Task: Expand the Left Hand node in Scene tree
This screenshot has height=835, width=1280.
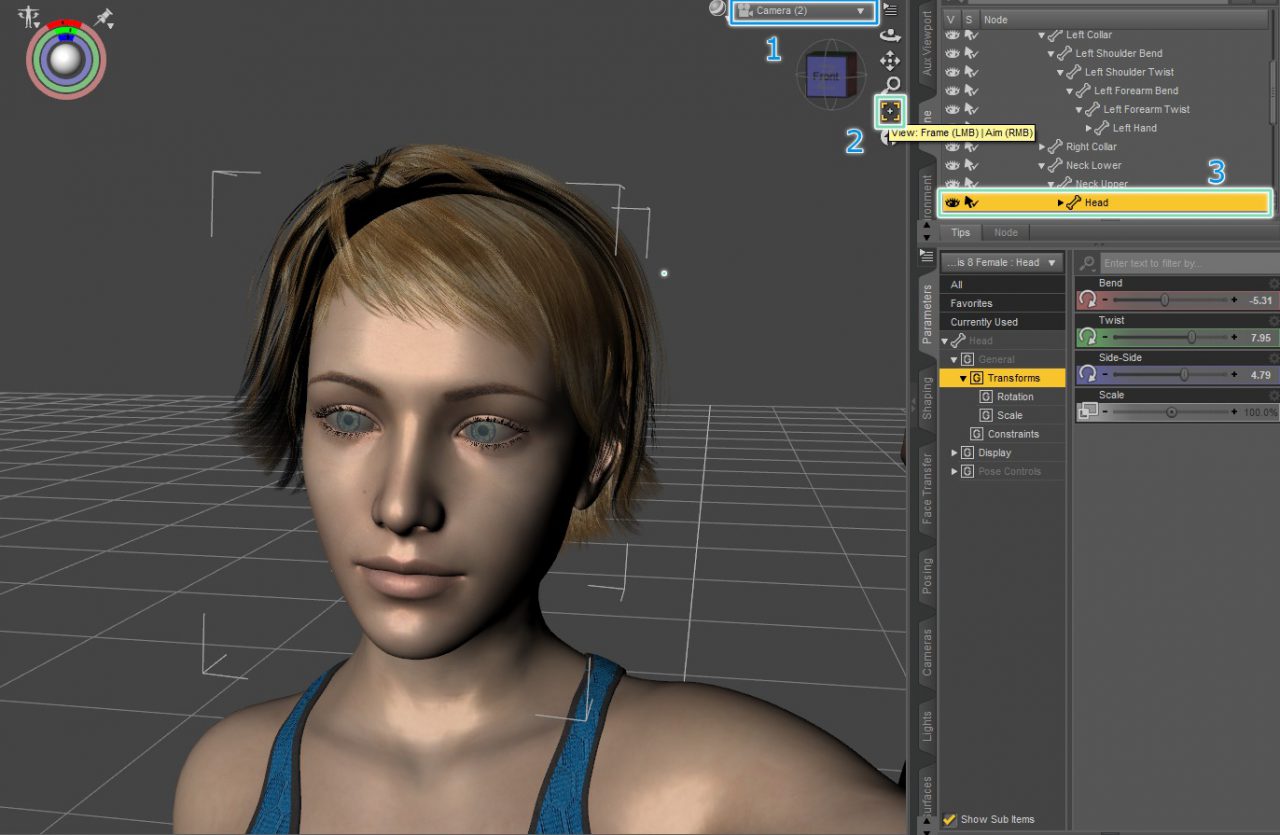Action: tap(1089, 127)
